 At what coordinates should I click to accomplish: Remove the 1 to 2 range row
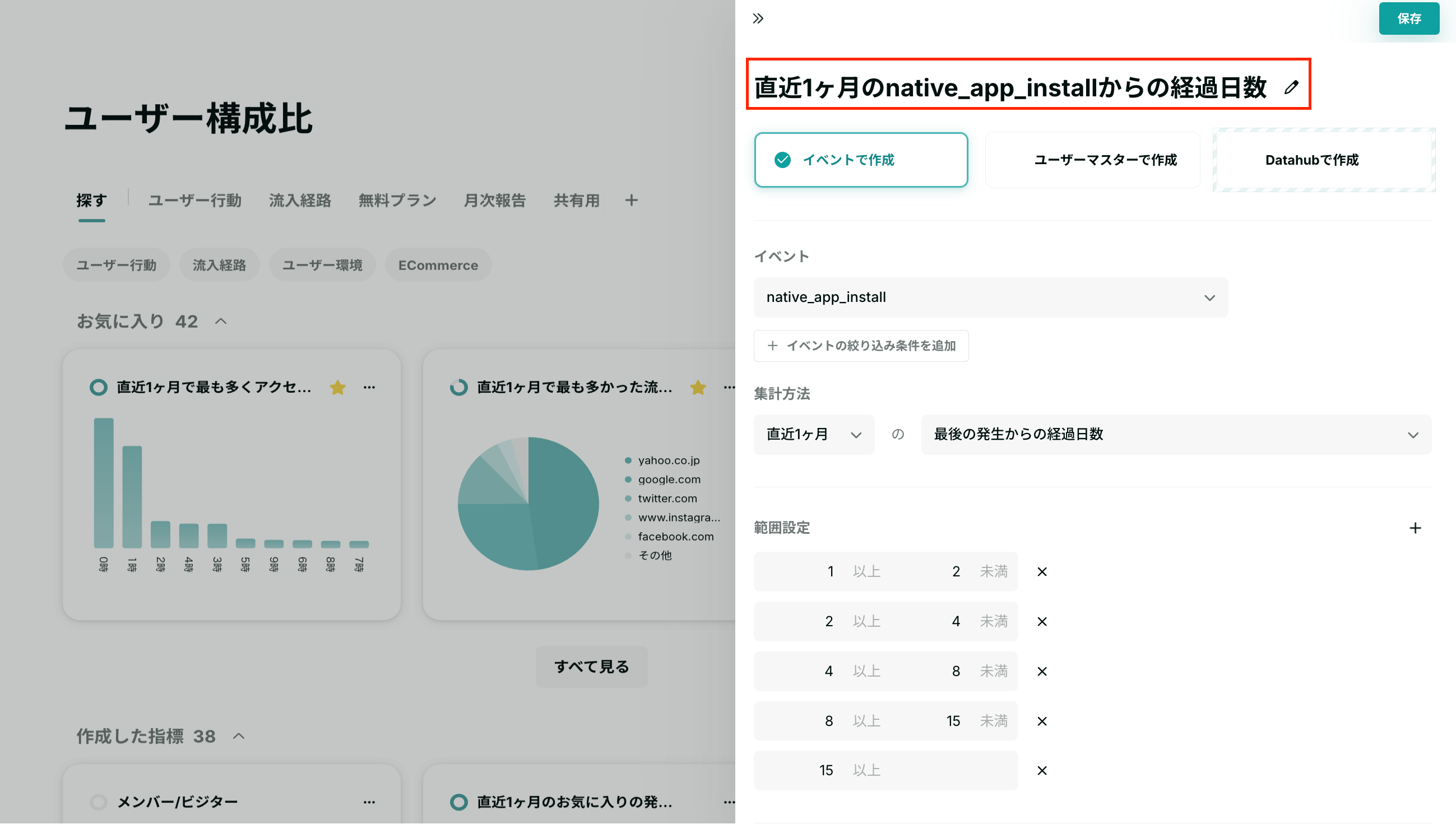[1041, 571]
